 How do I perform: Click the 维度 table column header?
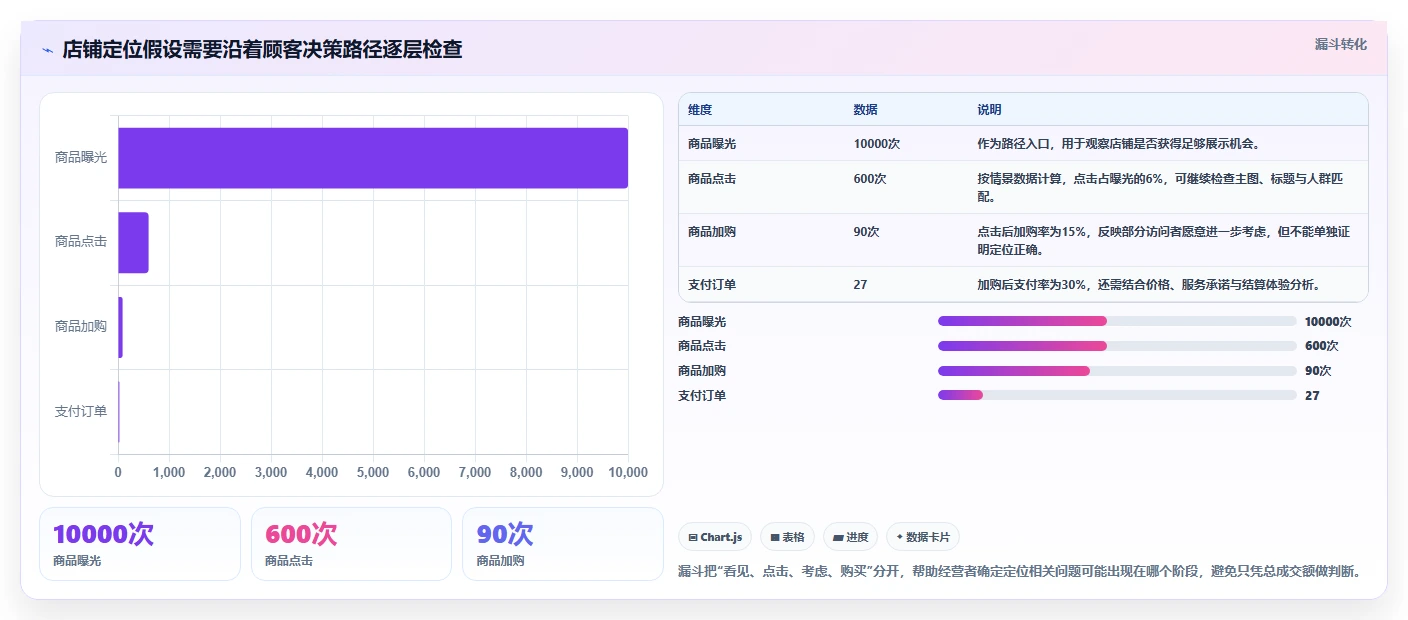700,110
